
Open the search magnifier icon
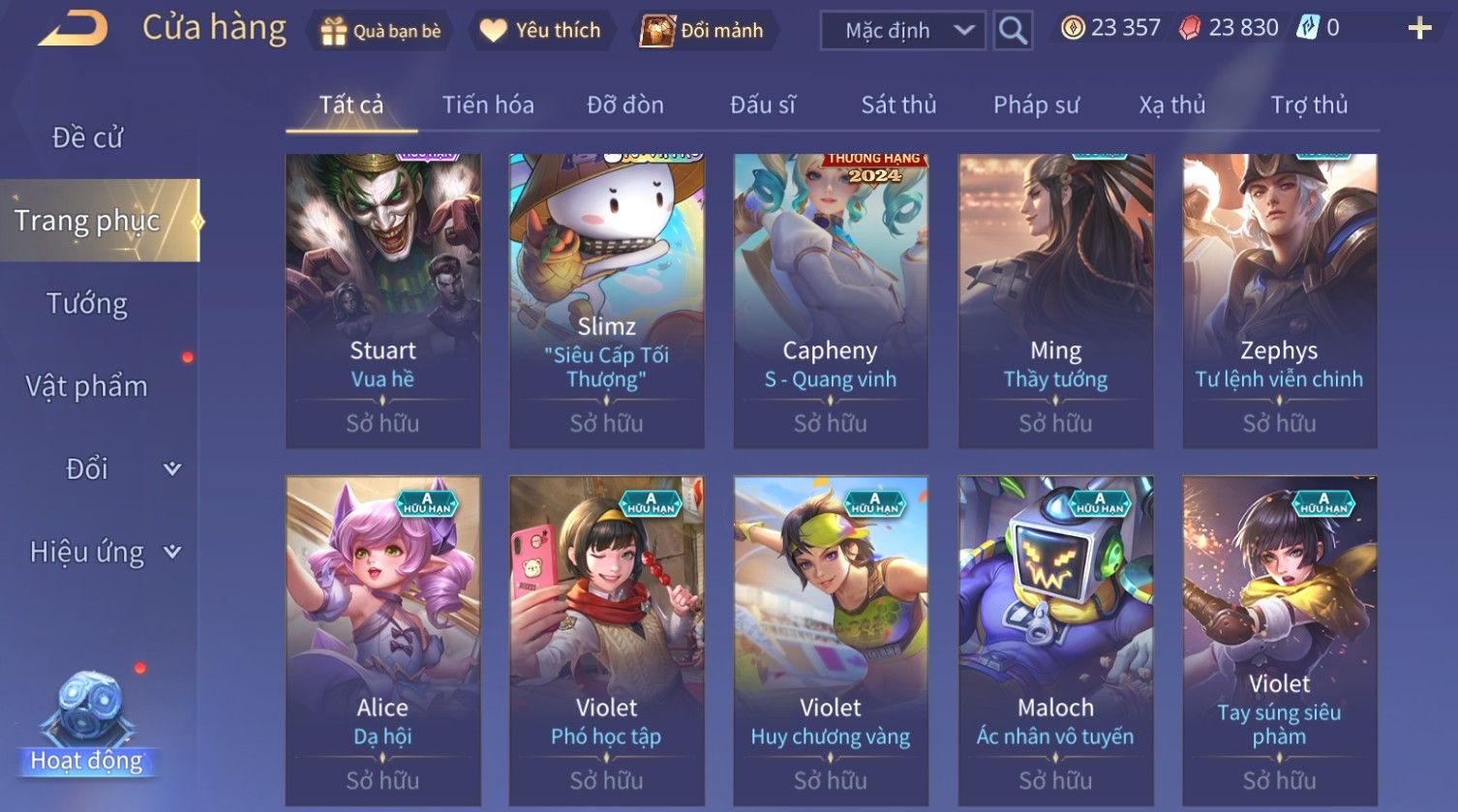point(1013,31)
